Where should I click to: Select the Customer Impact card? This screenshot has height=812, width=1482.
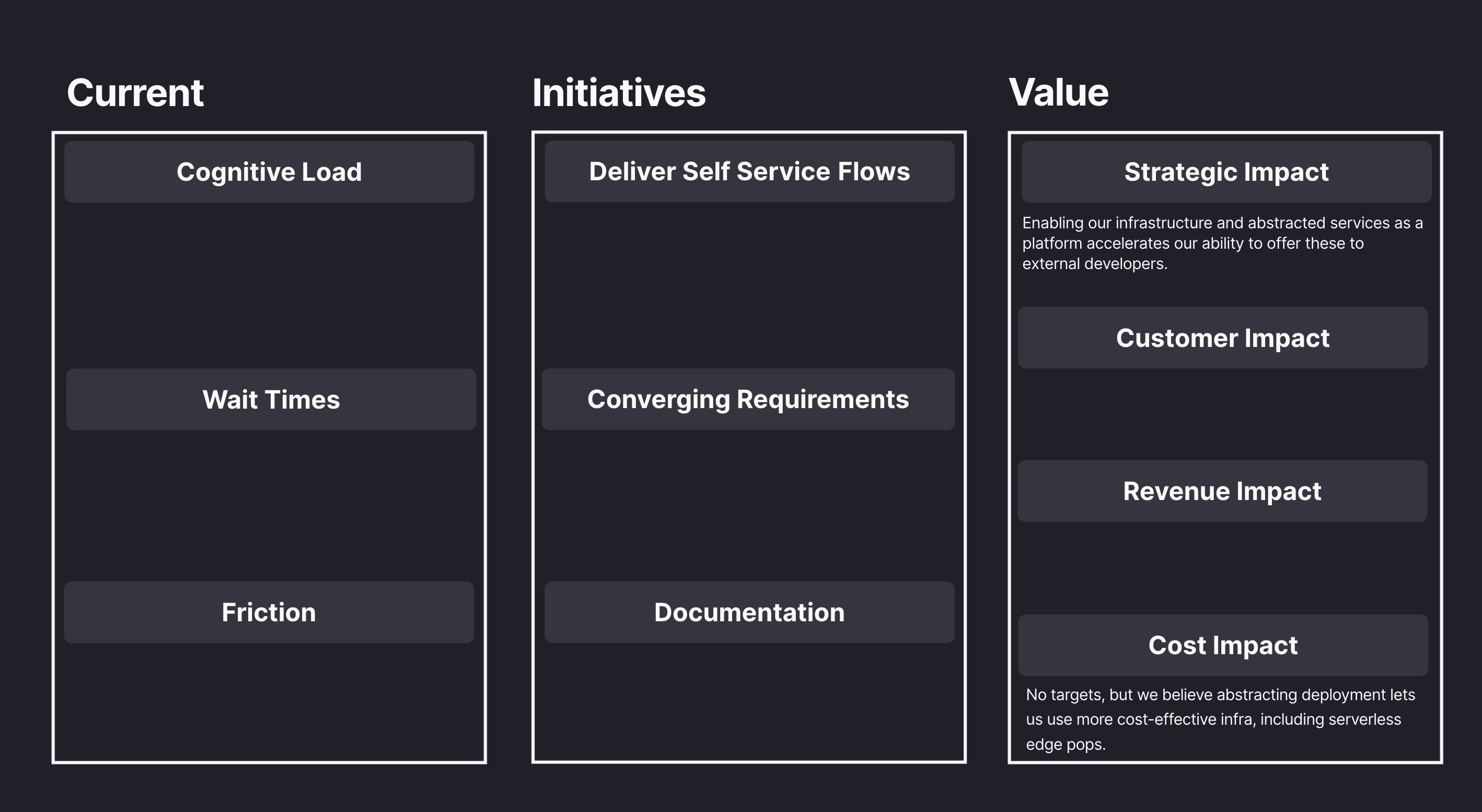(x=1222, y=338)
